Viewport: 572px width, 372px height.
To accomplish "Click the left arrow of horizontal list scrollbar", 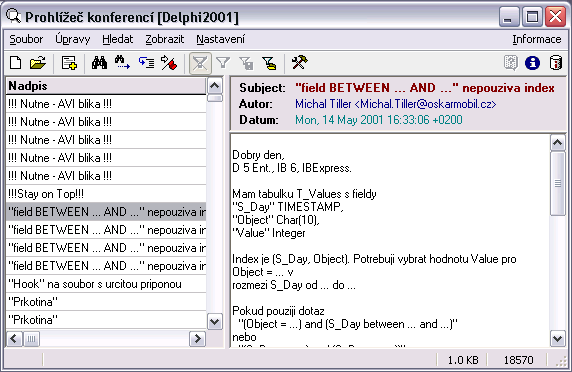I will click(14, 339).
